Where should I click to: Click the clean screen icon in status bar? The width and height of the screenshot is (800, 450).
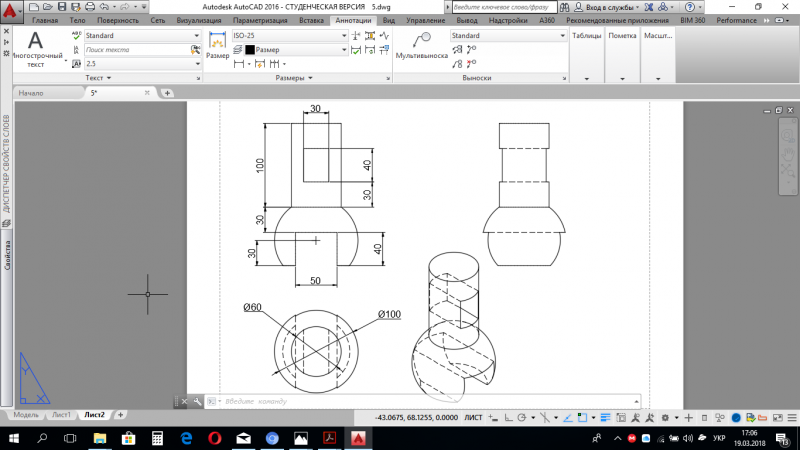[x=778, y=417]
